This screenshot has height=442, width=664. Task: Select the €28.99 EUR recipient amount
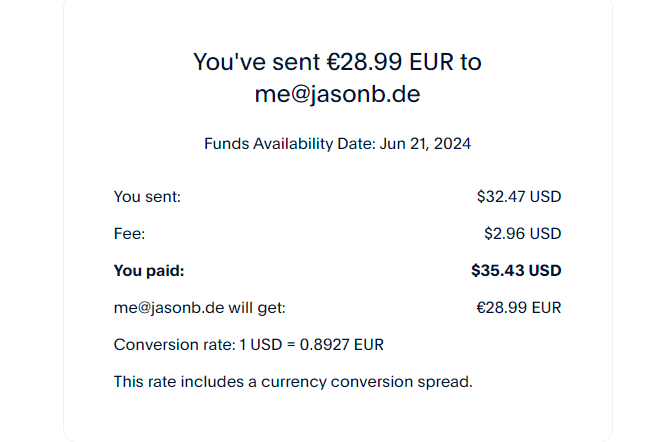[x=519, y=308]
